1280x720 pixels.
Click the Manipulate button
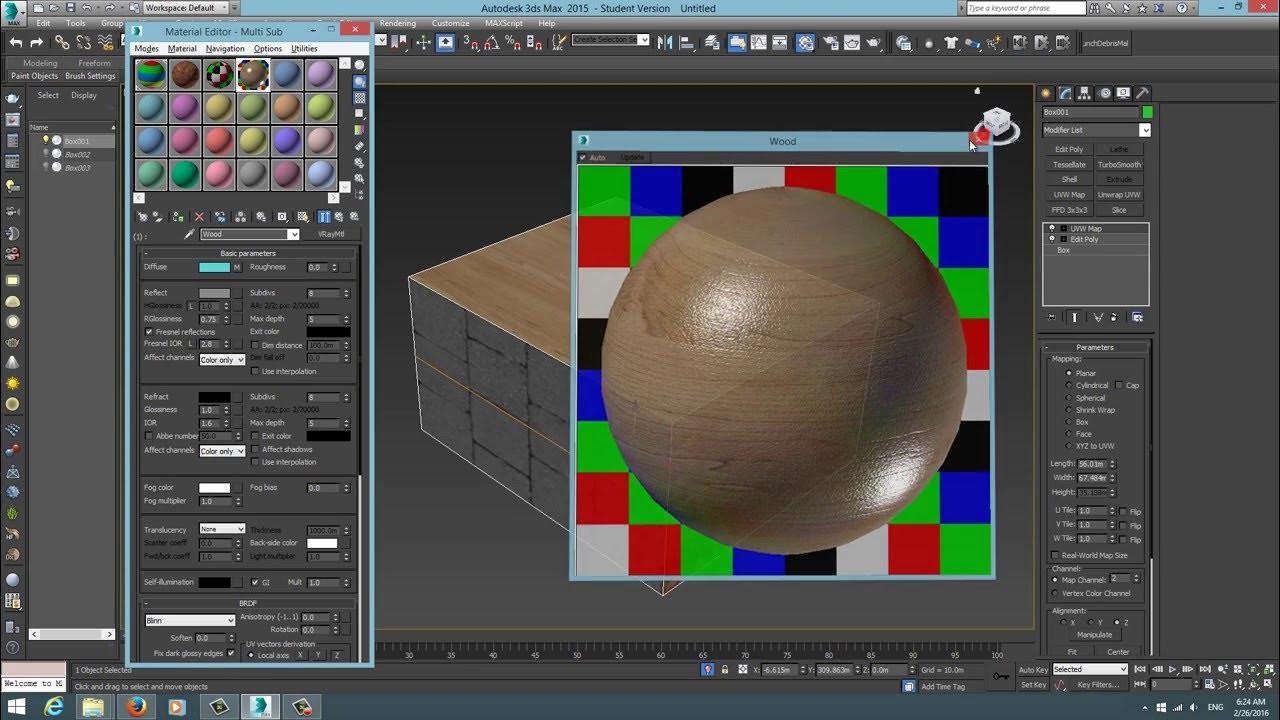tap(1094, 634)
